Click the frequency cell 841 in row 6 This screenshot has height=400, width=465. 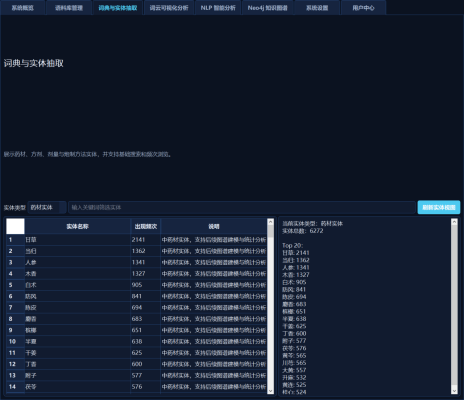coord(146,296)
